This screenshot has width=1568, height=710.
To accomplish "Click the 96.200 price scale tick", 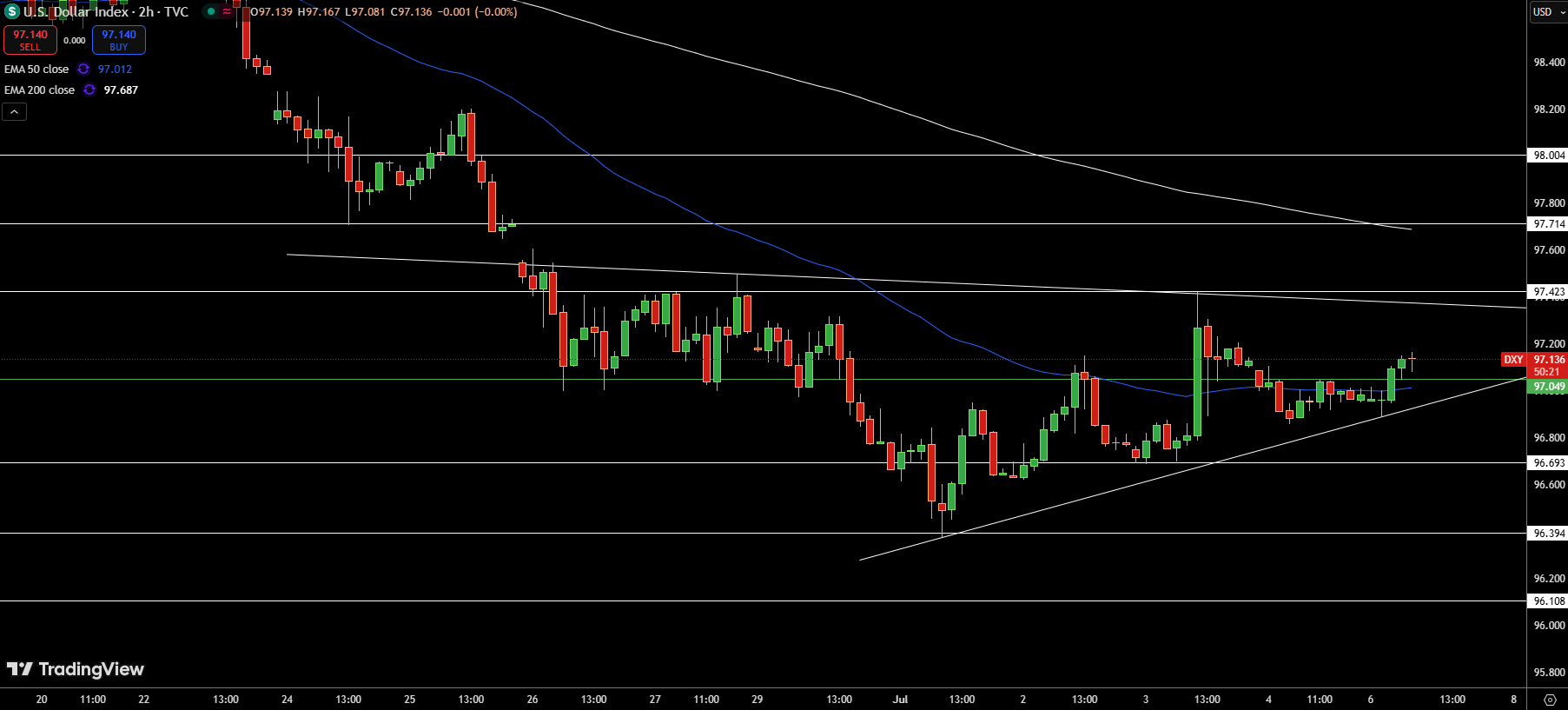I will click(x=1549, y=579).
